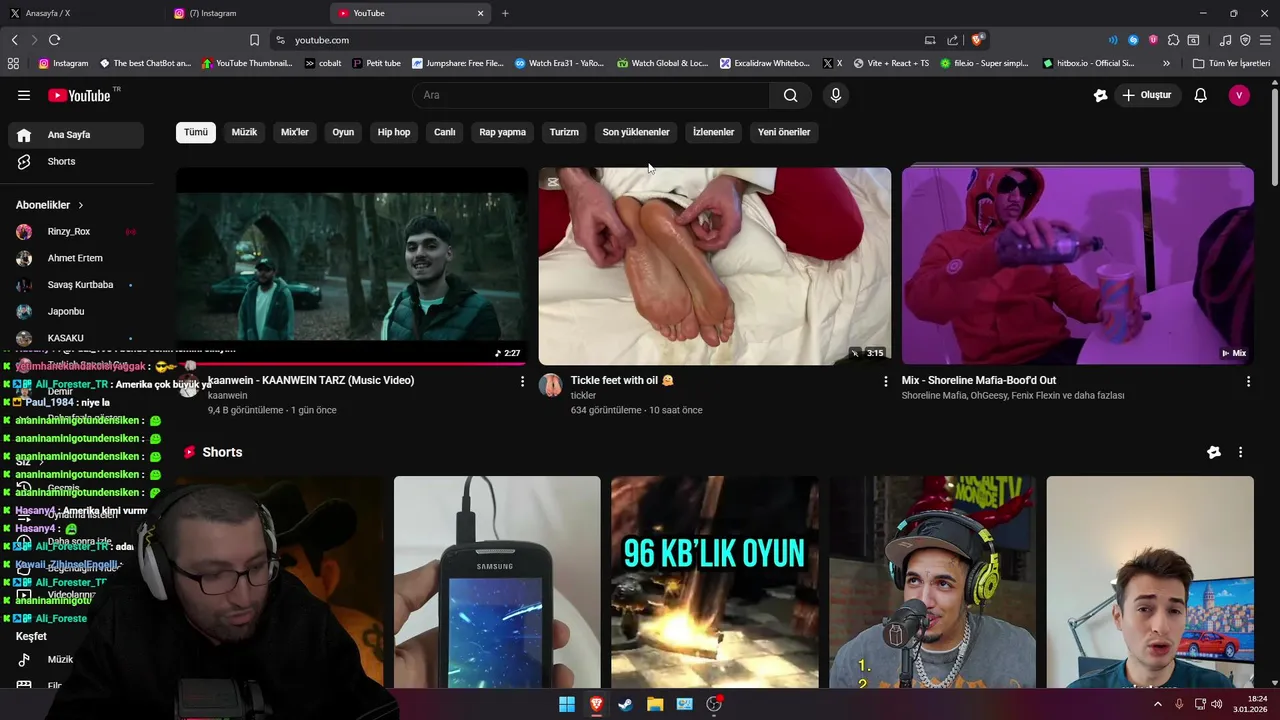
Task: Open Brave VPN shield icon
Action: (1245, 40)
